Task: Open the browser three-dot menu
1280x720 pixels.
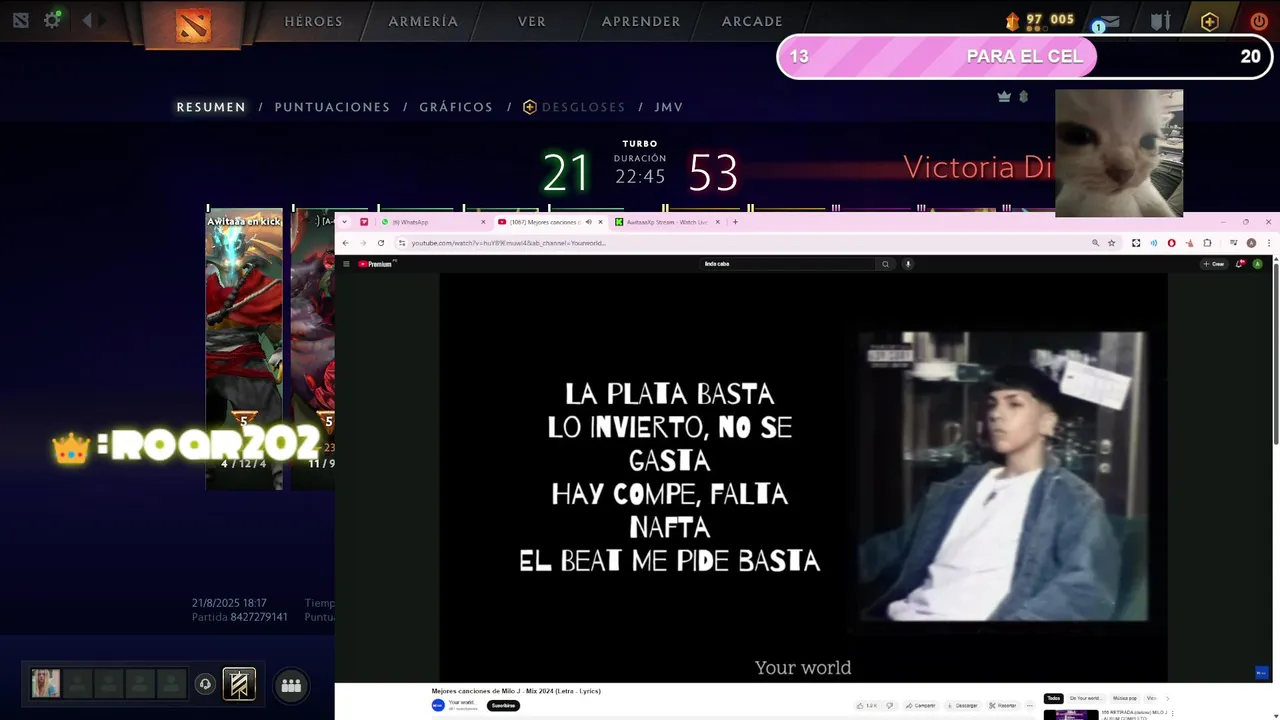Action: [1269, 243]
